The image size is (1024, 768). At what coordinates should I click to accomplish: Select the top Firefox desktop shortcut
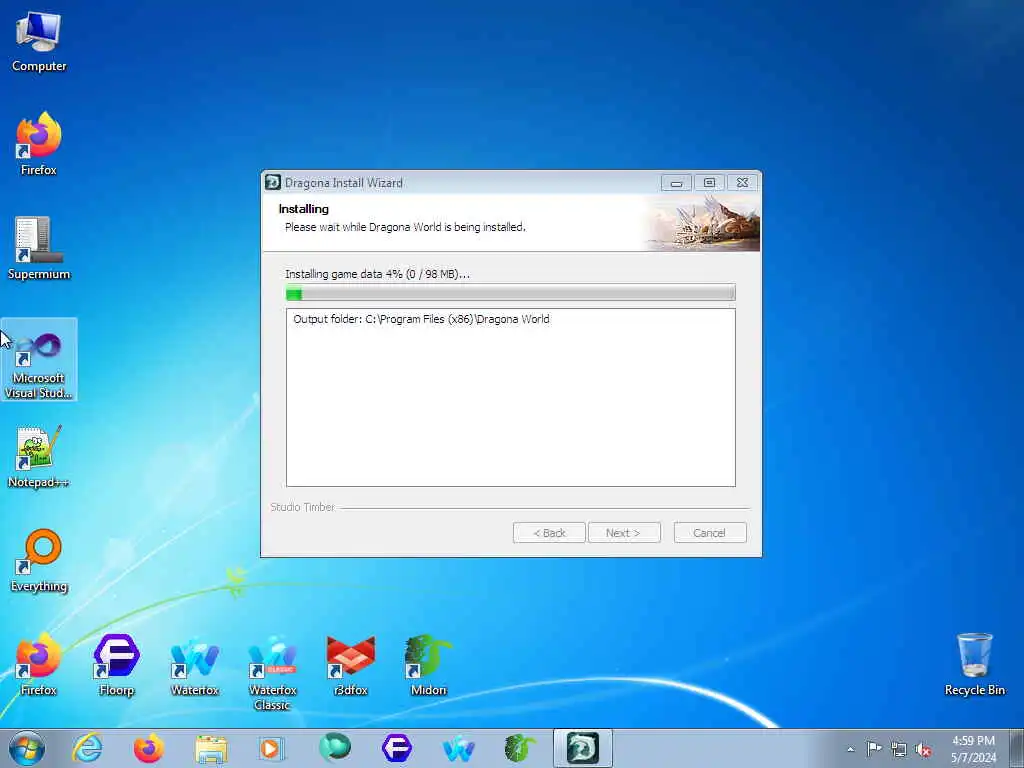point(39,144)
